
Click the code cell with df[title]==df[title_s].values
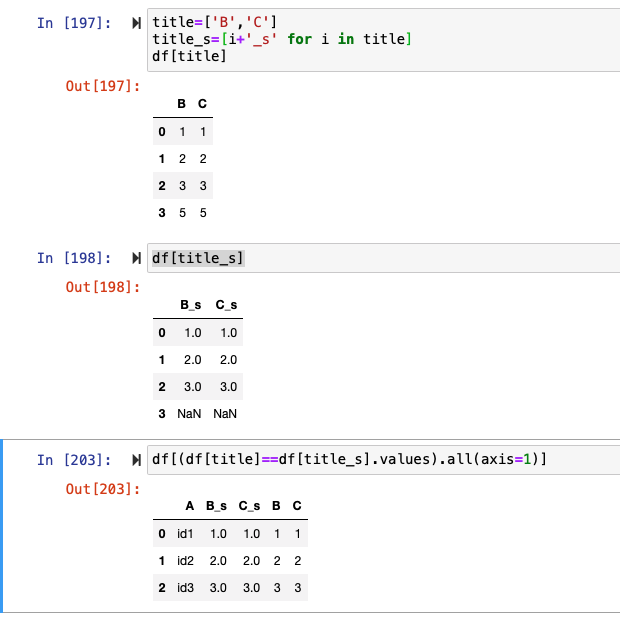coord(384,460)
